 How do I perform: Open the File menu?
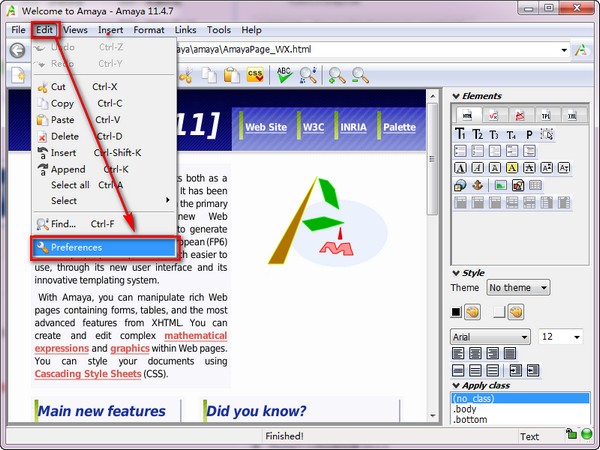(x=18, y=30)
